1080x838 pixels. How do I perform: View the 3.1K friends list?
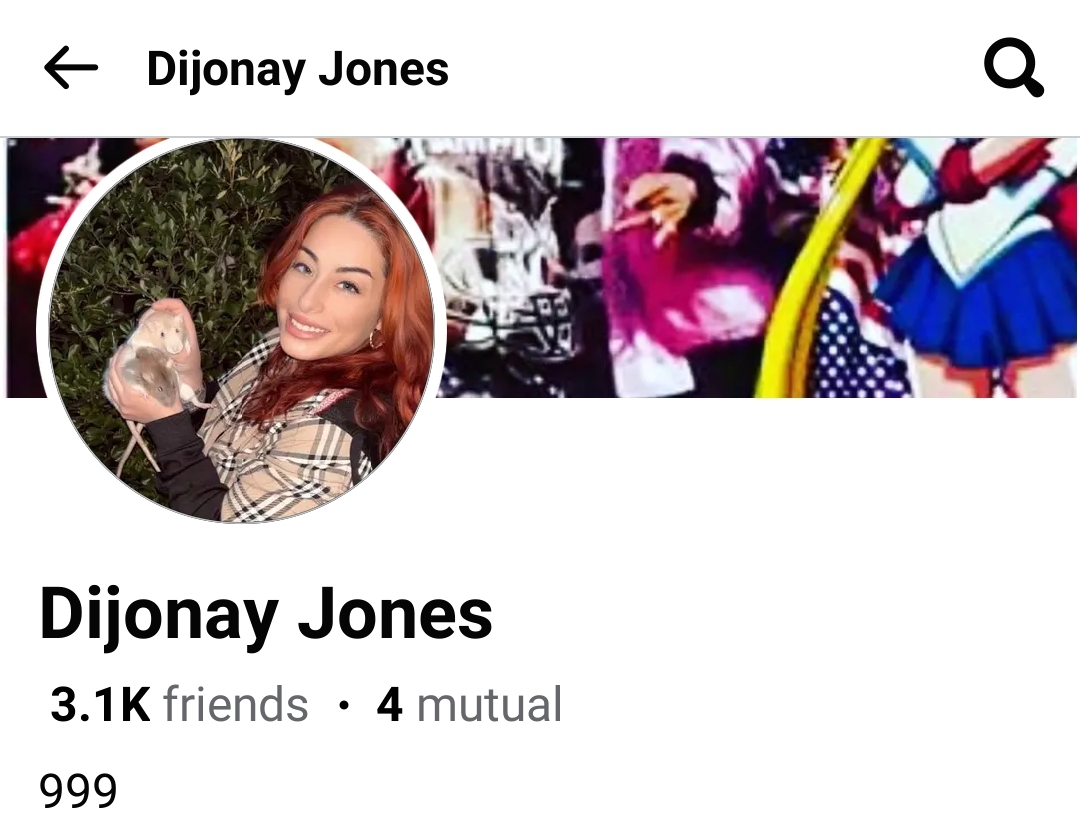pyautogui.click(x=179, y=704)
